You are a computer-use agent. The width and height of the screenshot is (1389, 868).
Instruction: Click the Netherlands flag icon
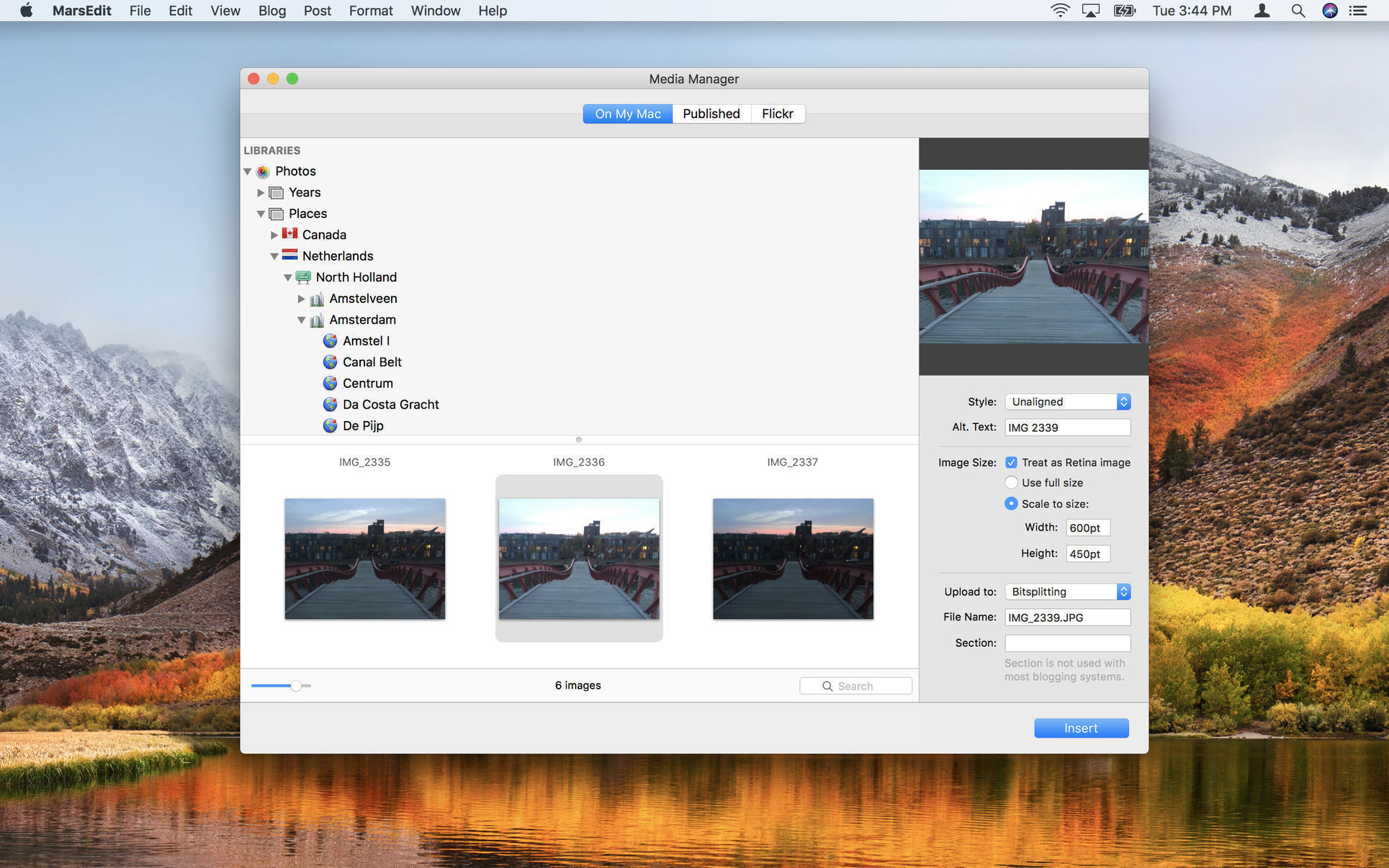pos(289,256)
